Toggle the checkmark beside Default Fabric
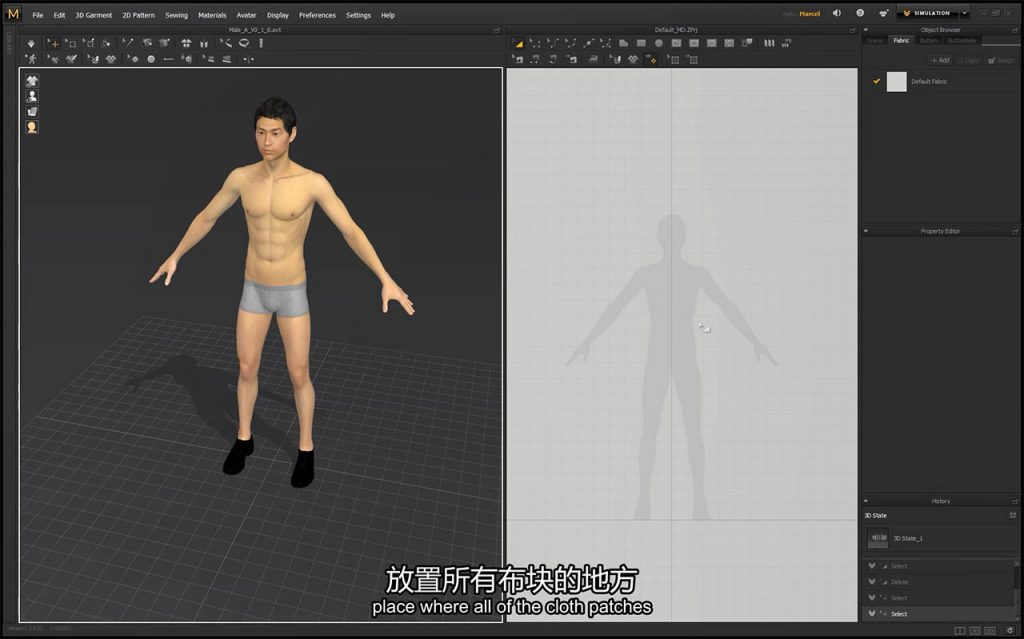The height and width of the screenshot is (639, 1024). click(876, 82)
